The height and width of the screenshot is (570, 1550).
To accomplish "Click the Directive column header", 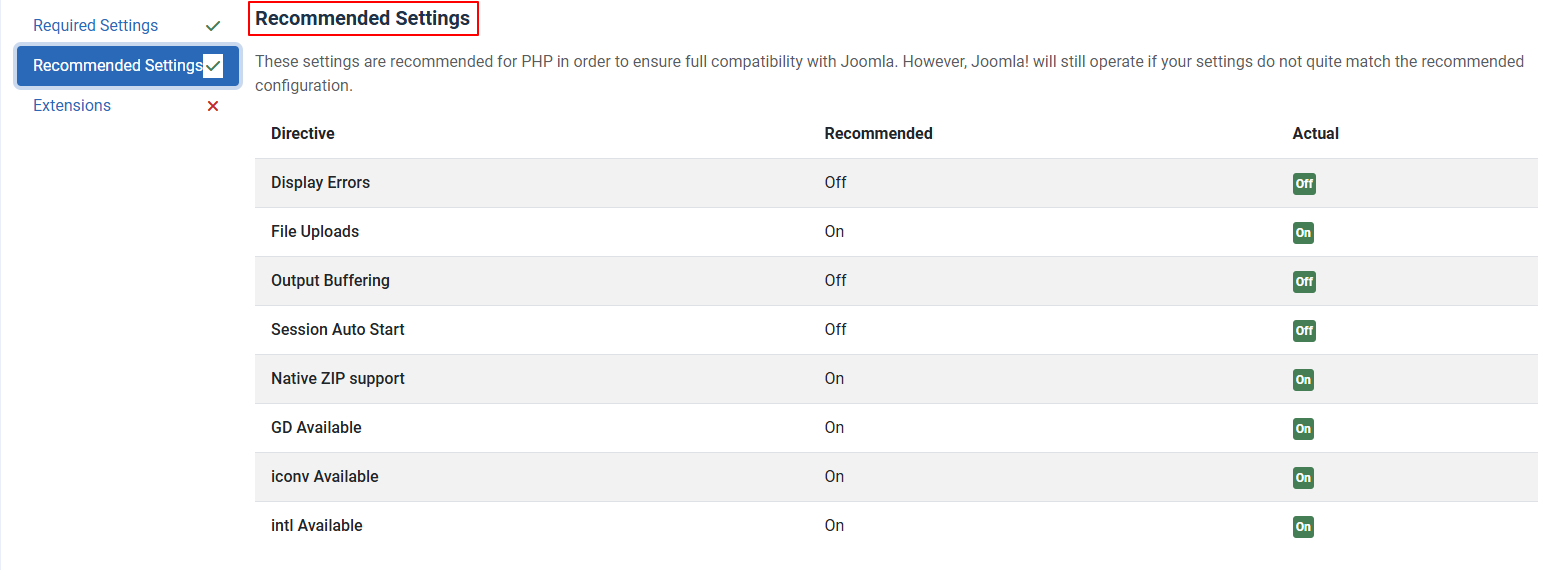I will [303, 133].
